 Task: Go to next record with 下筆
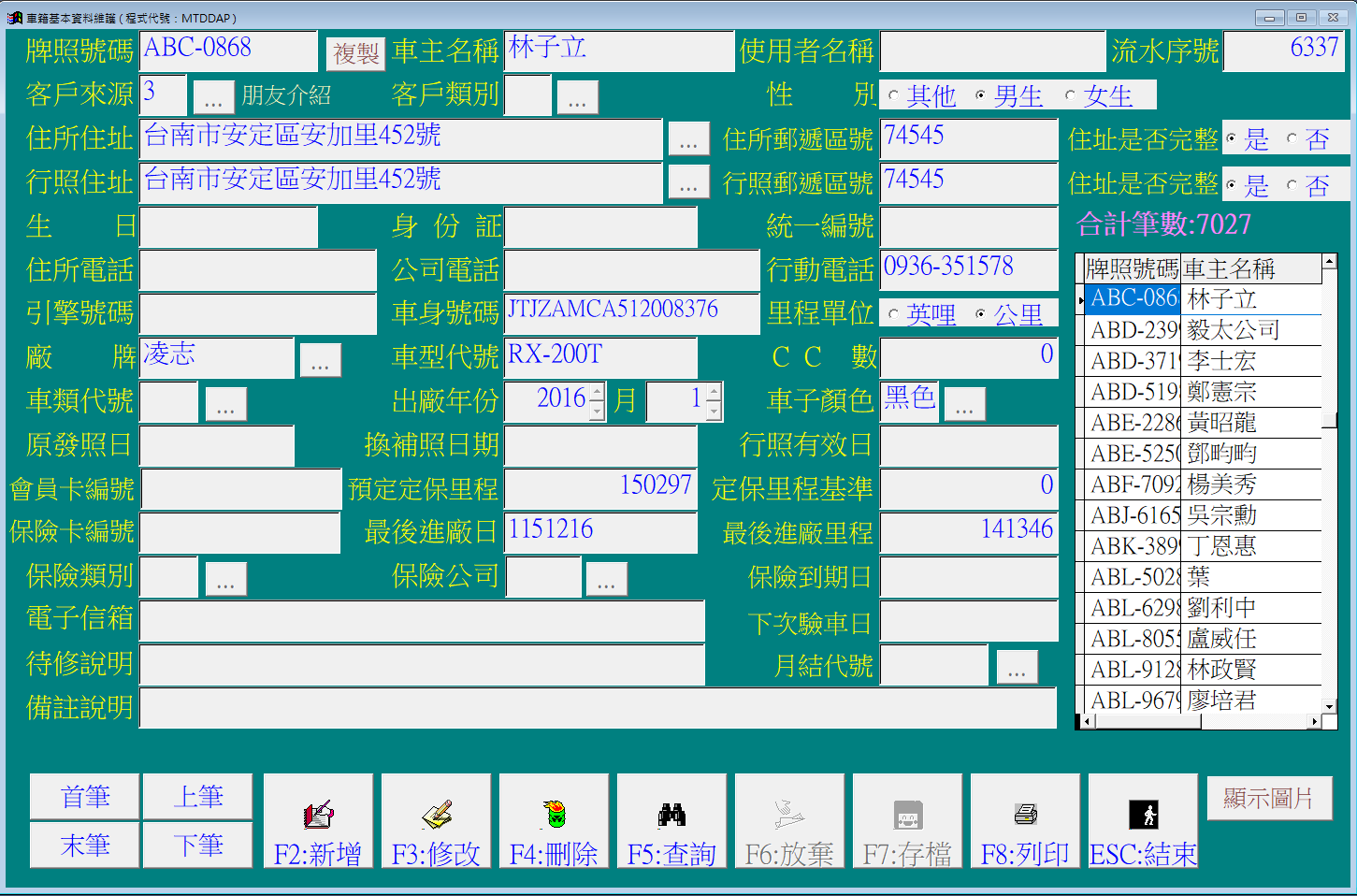[198, 845]
